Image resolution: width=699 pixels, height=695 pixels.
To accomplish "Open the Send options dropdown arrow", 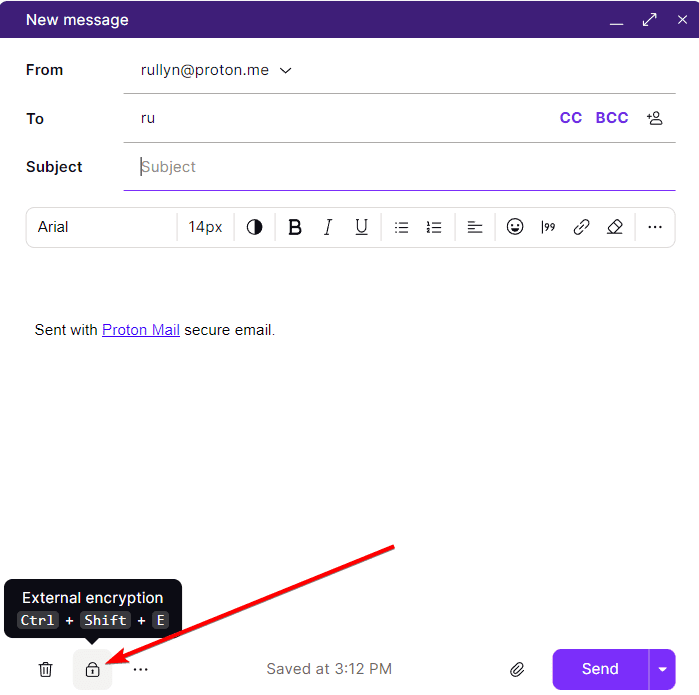I will click(662, 669).
